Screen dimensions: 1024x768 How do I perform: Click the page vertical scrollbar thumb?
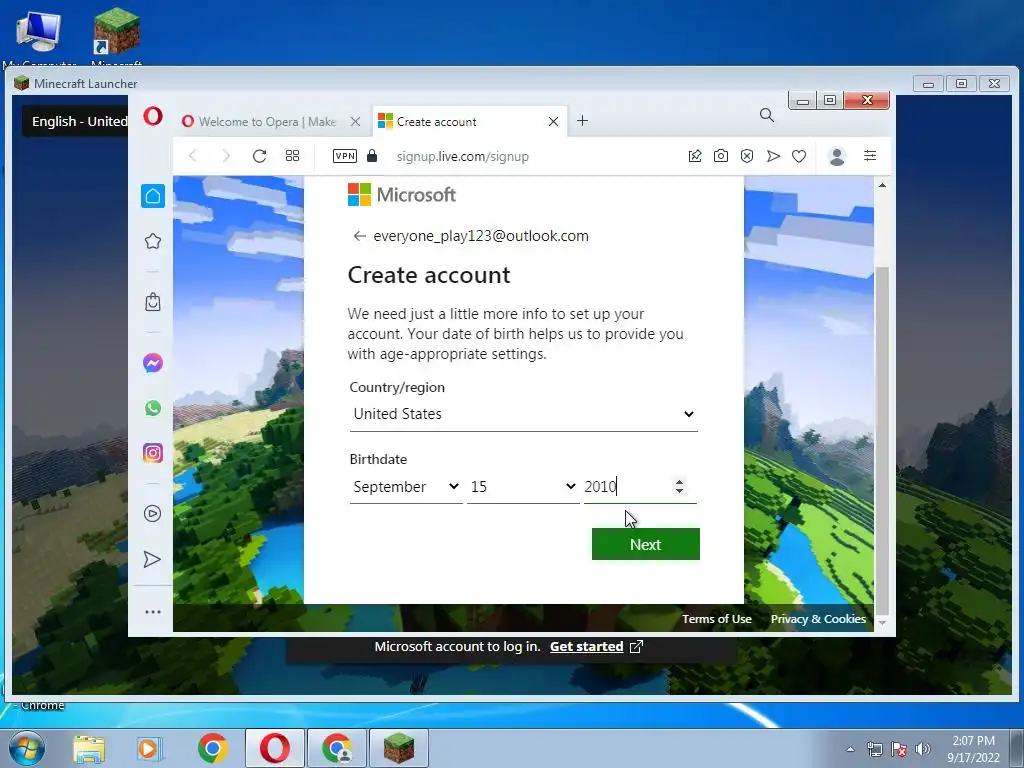882,441
